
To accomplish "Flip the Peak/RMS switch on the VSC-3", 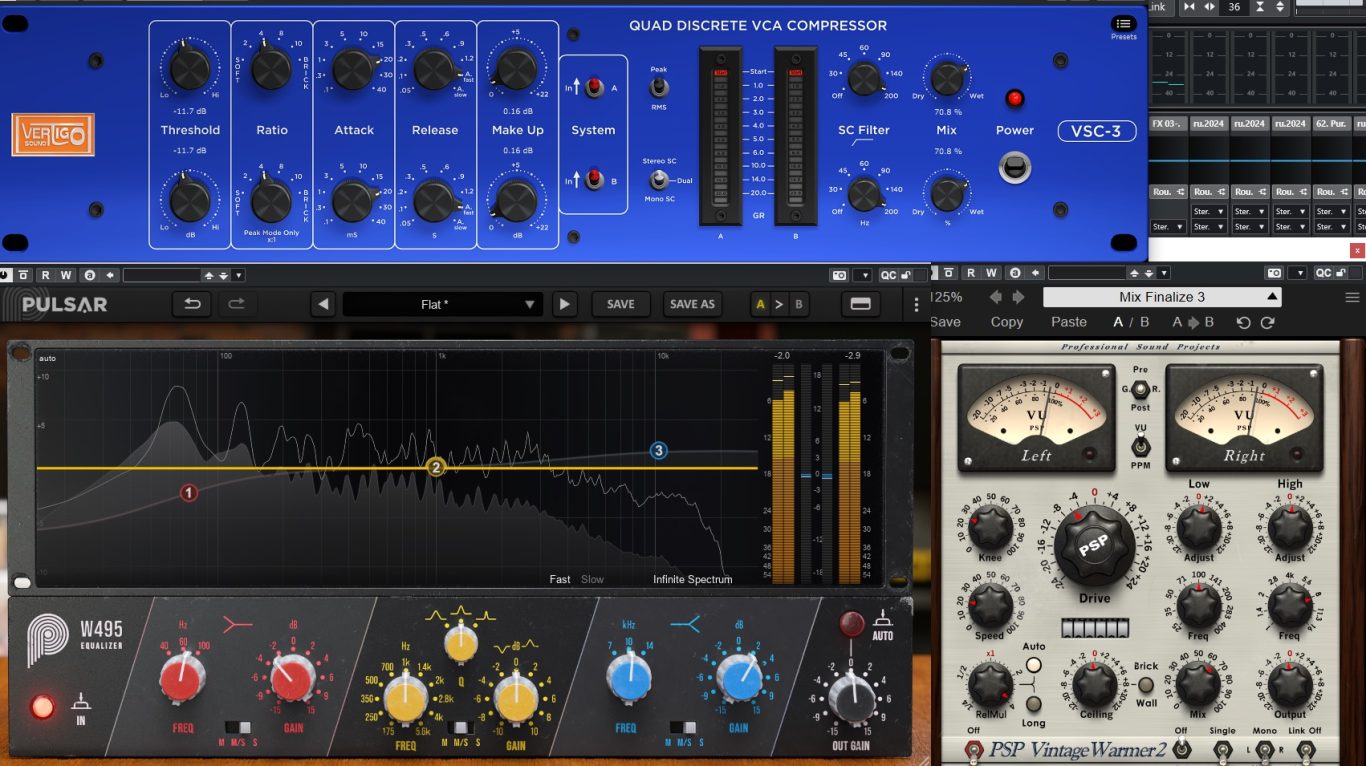I will [659, 88].
